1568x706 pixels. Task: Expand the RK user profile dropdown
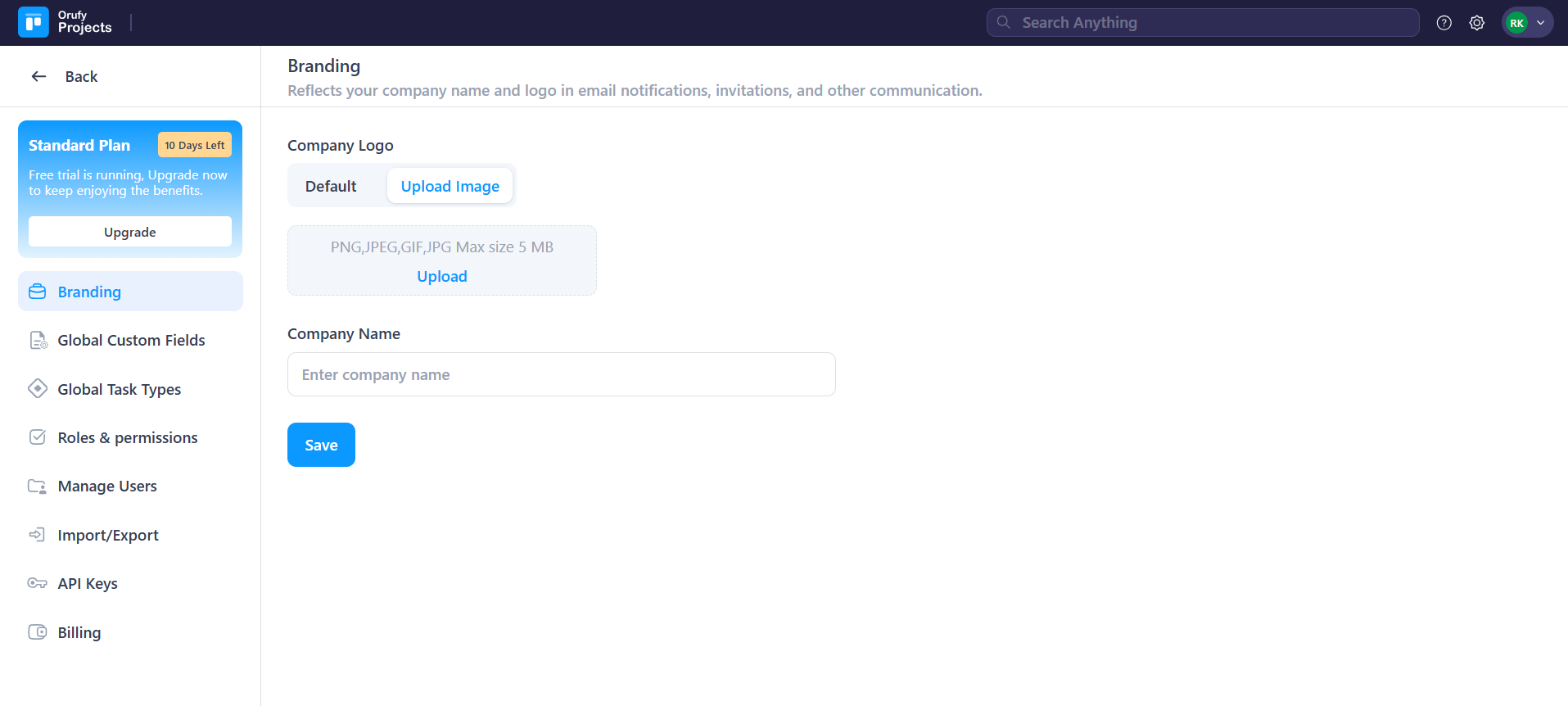click(x=1527, y=23)
